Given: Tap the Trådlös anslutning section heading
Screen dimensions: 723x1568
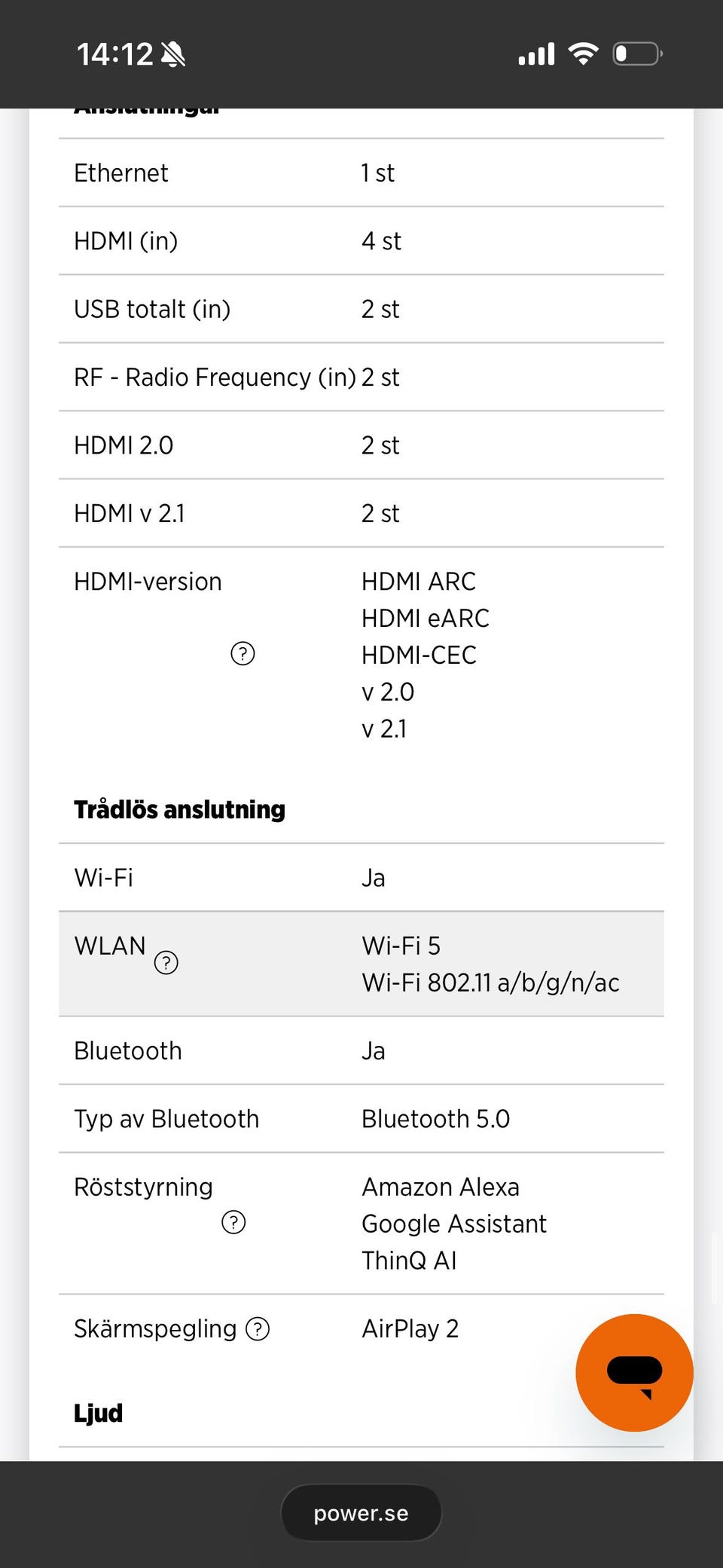Looking at the screenshot, I should 179,809.
